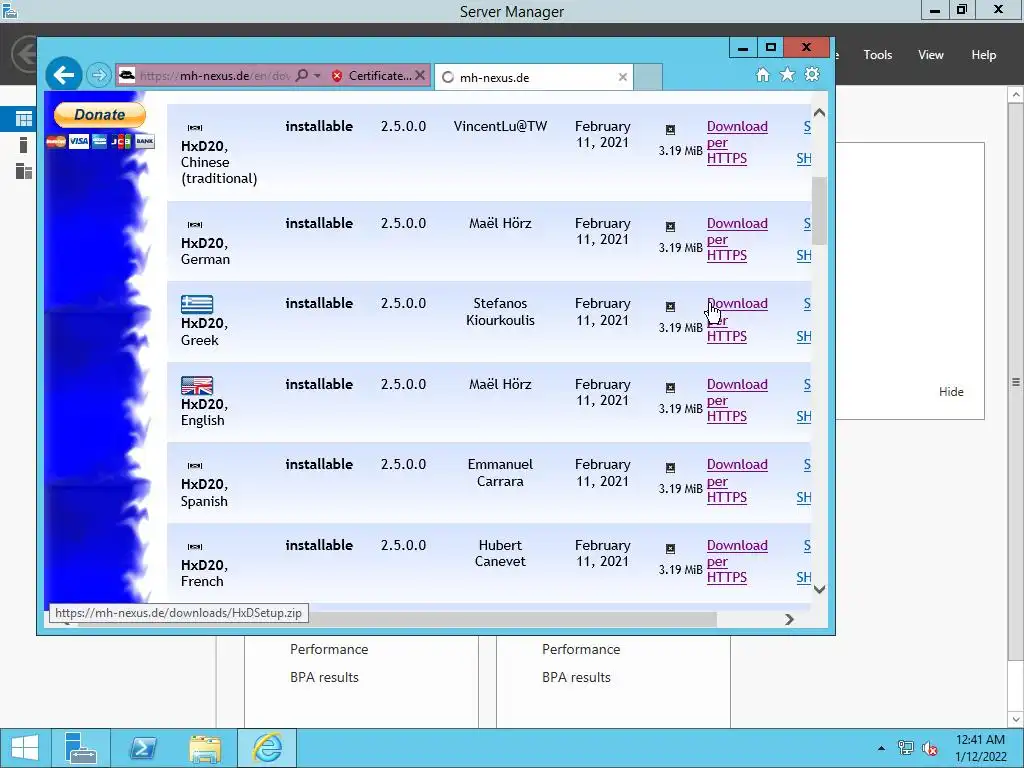Click the left BPA results entry

(324, 677)
